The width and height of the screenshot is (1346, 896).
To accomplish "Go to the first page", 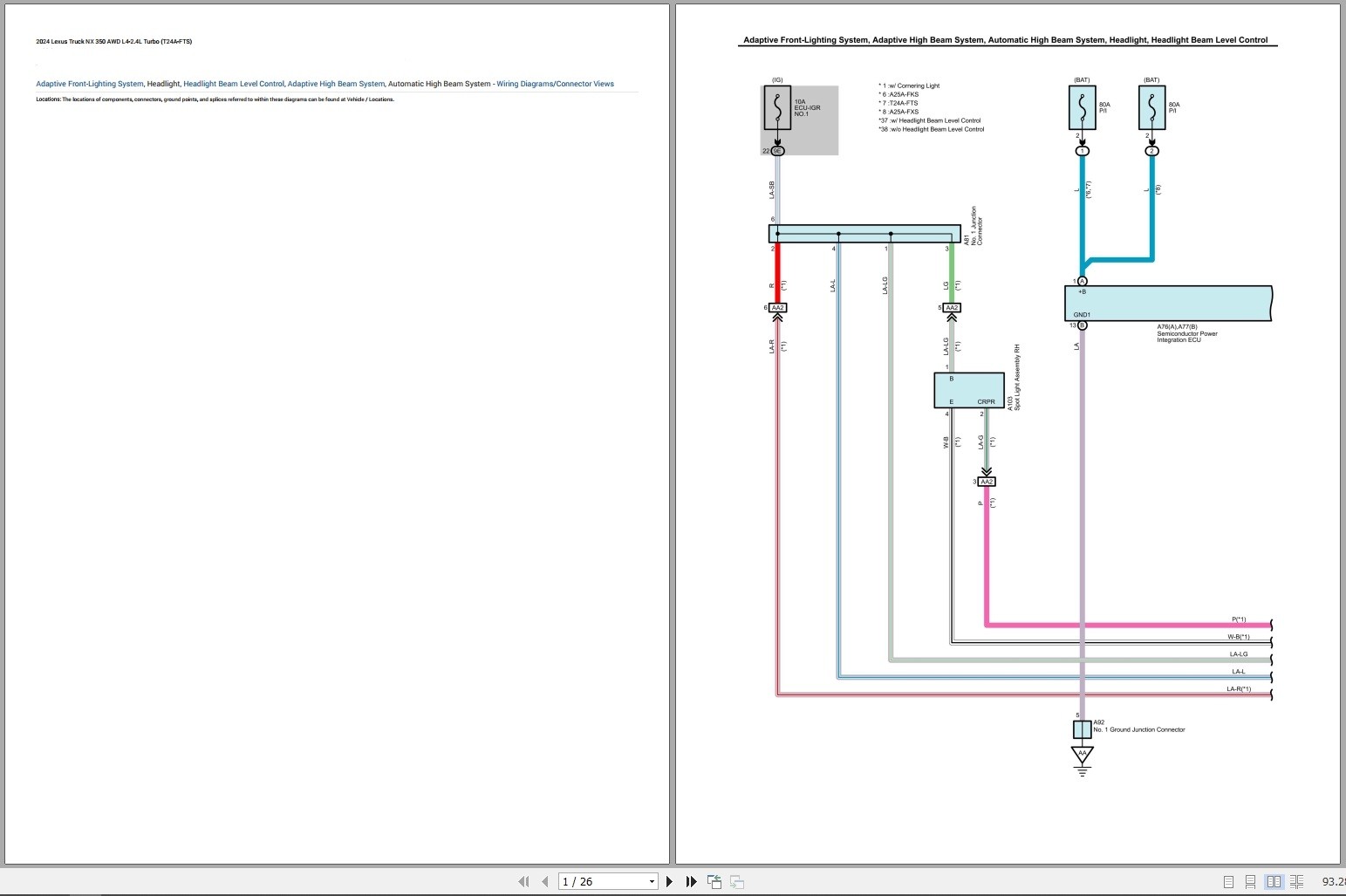I will tap(523, 881).
